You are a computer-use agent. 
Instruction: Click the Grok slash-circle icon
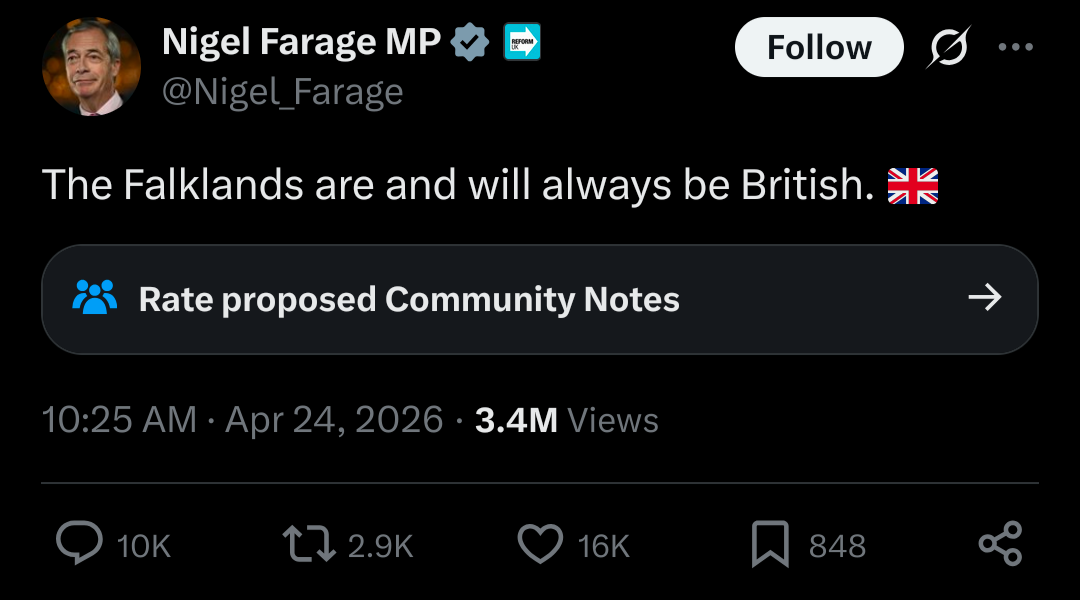946,47
